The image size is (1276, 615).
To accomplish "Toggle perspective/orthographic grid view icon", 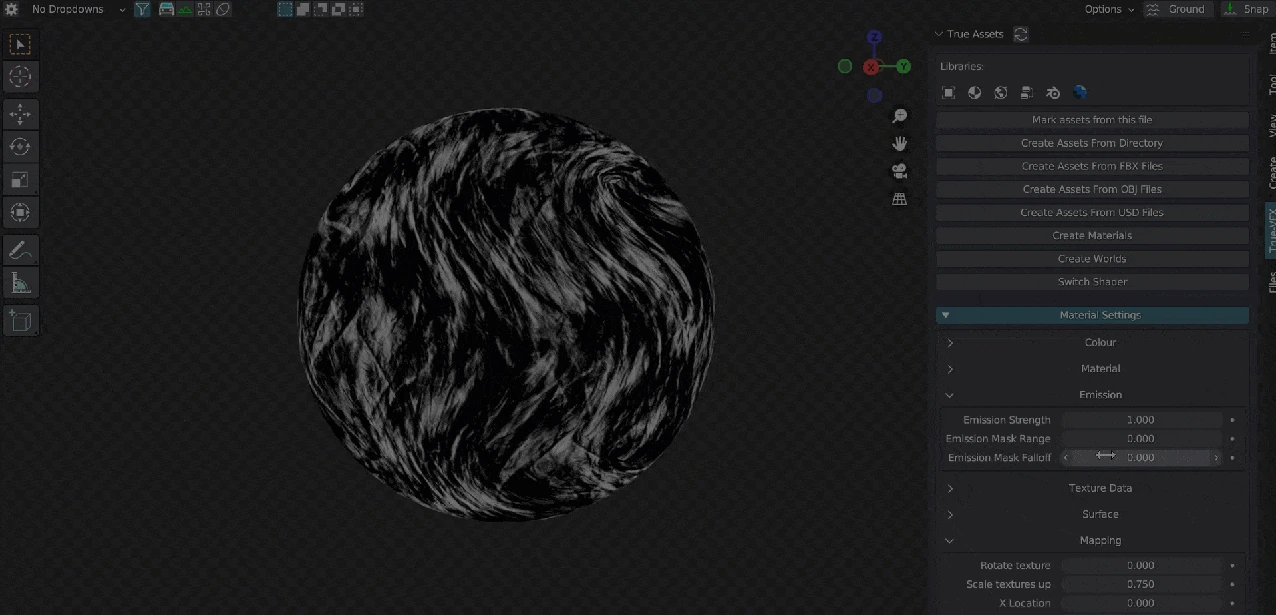I will [899, 199].
